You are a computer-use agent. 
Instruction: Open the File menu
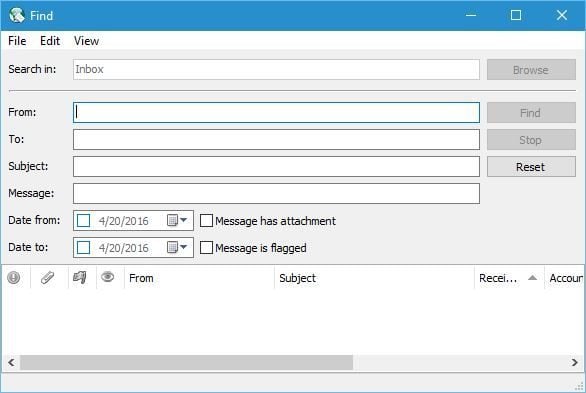click(x=17, y=41)
